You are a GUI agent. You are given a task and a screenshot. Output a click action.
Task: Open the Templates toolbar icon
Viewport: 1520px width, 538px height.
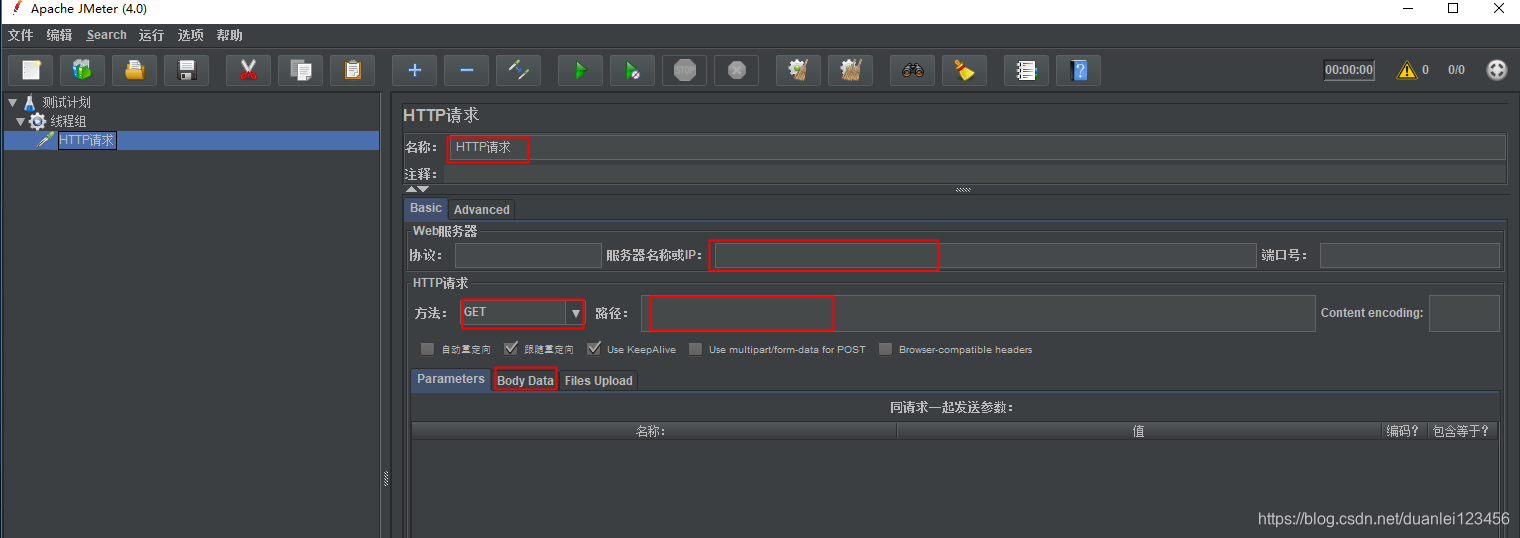point(82,70)
